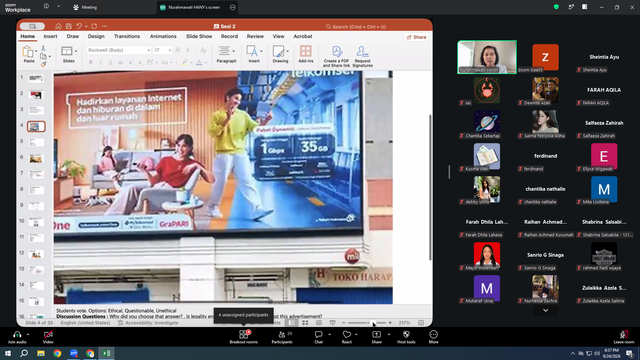Click Join audio headphone button
640x360 pixels.
[x=17, y=337]
